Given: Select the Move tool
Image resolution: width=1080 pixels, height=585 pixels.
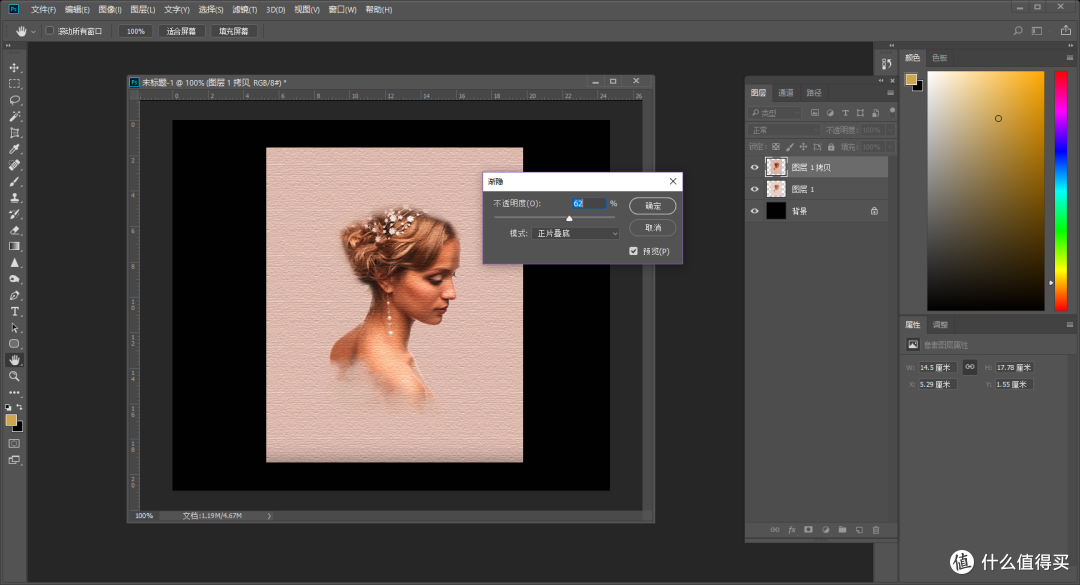Looking at the screenshot, I should [x=14, y=68].
